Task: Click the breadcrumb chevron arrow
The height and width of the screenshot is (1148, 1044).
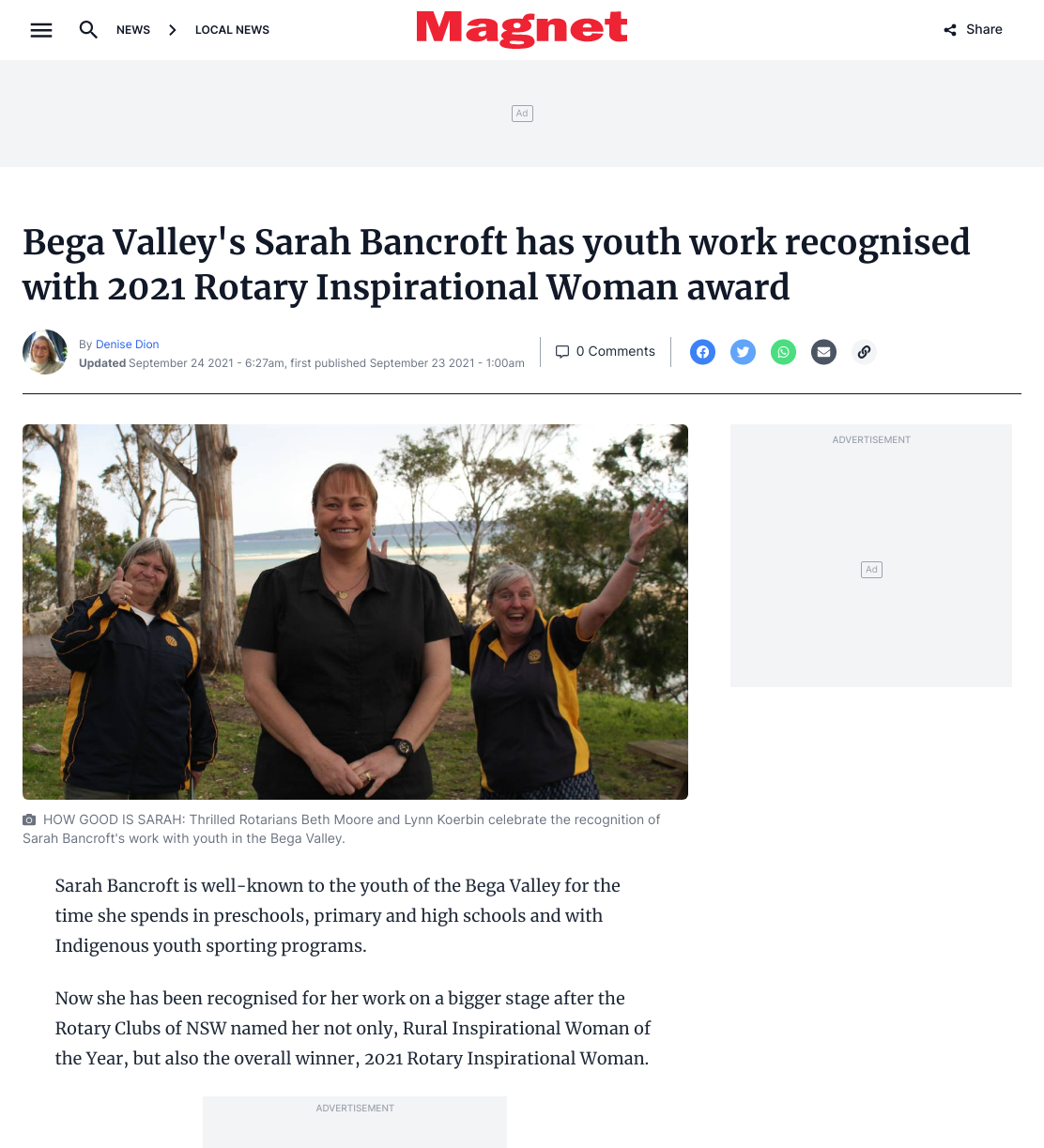Action: coord(173,30)
